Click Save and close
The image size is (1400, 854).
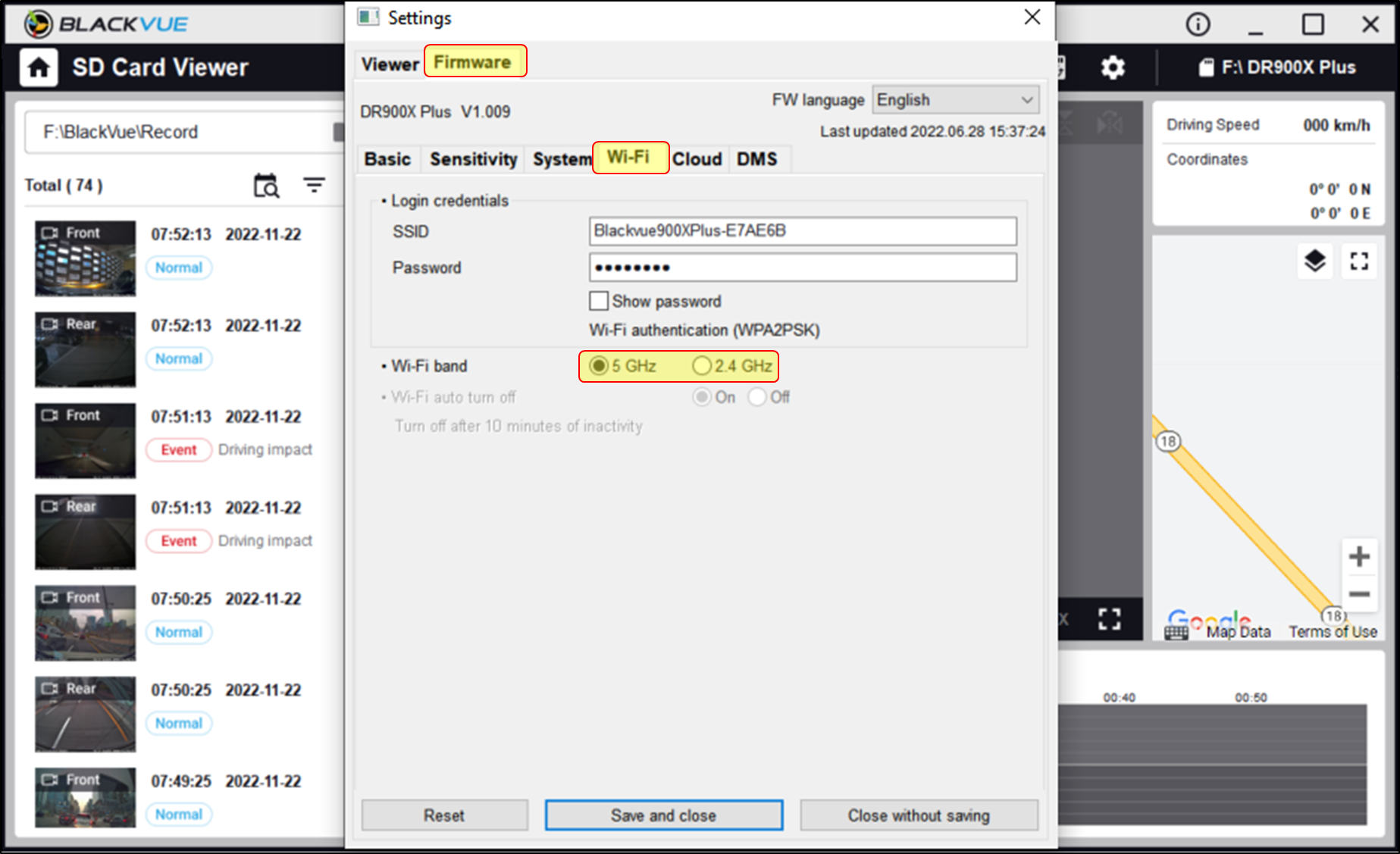tap(663, 815)
